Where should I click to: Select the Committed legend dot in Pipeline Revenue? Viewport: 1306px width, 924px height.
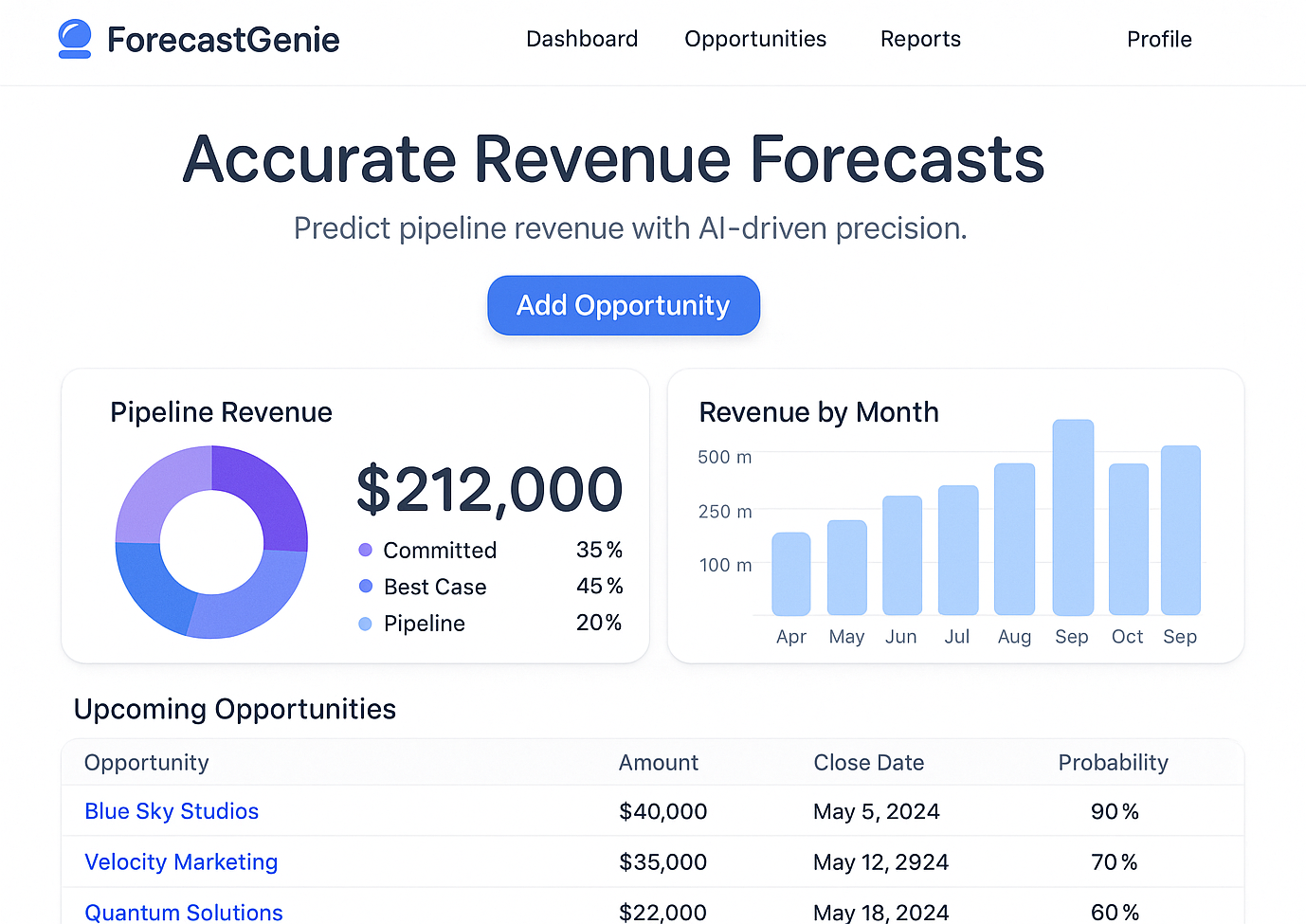click(365, 550)
